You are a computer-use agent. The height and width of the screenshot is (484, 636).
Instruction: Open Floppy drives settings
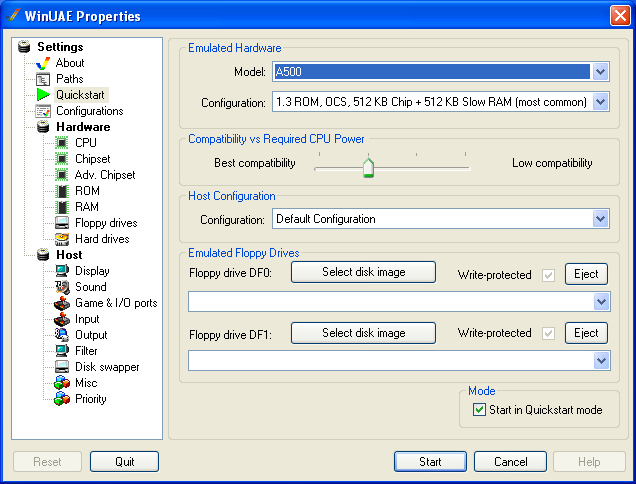click(106, 223)
